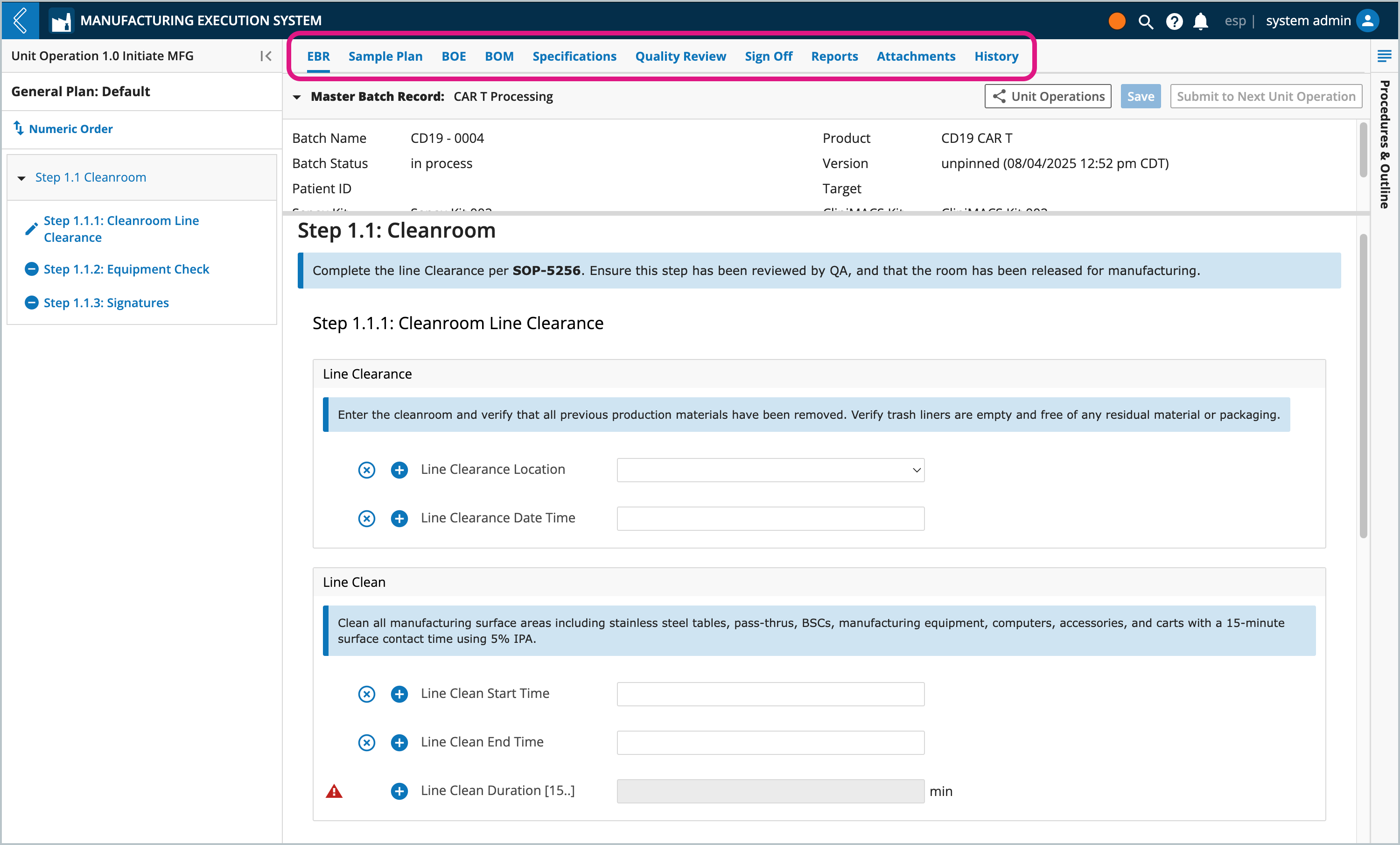Switch to the Sample Plan tab
Image resolution: width=1400 pixels, height=845 pixels.
(x=385, y=56)
